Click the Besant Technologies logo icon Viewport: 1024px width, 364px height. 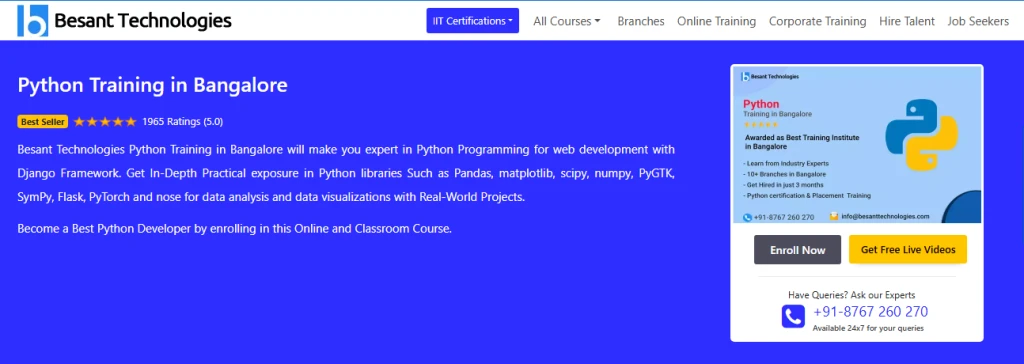33,21
